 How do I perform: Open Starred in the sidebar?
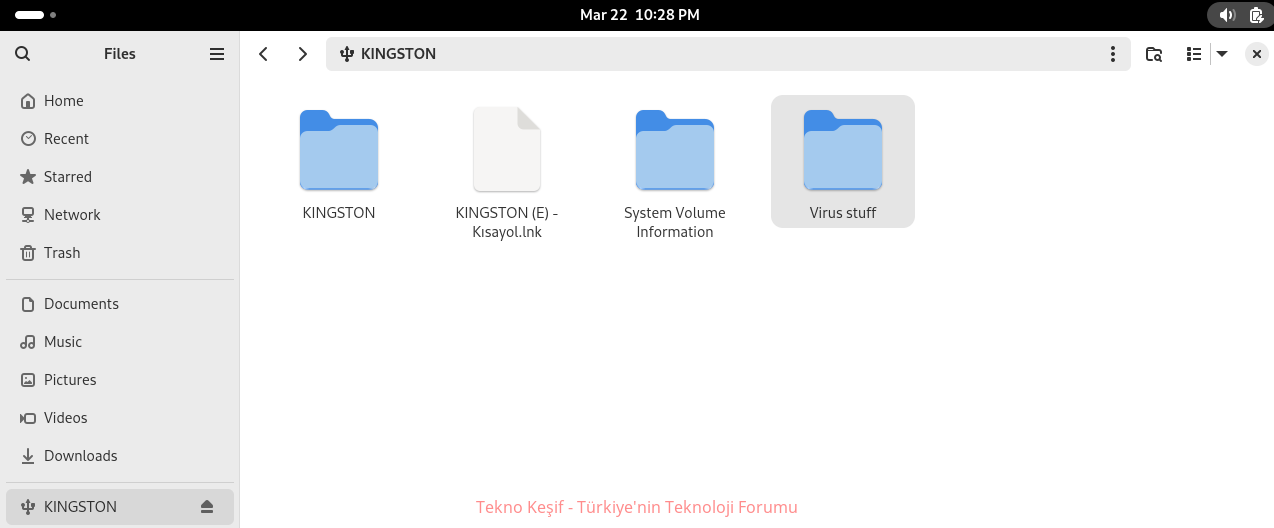[x=120, y=177]
